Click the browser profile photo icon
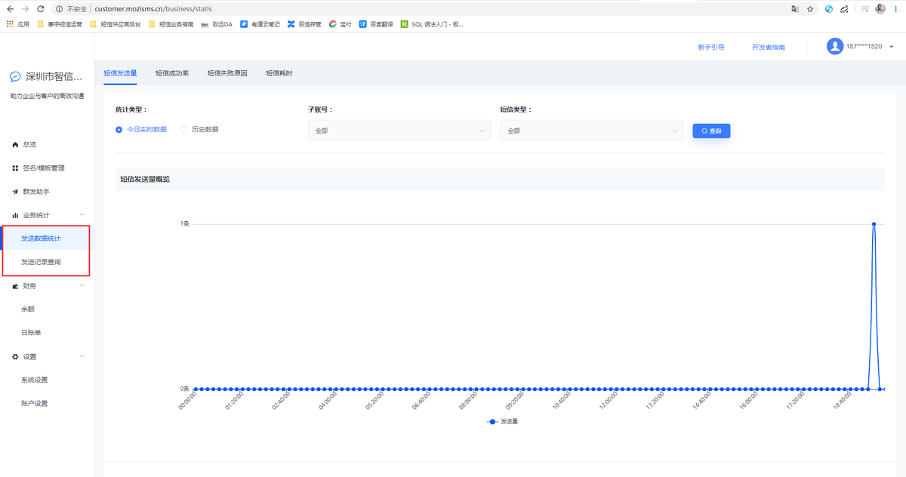This screenshot has width=906, height=477. click(x=881, y=9)
